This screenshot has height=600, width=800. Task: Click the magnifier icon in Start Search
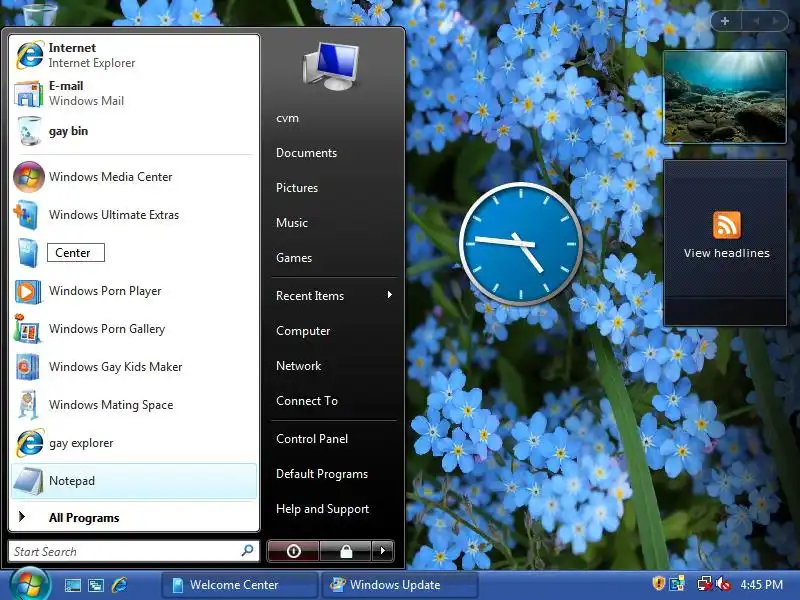point(247,551)
